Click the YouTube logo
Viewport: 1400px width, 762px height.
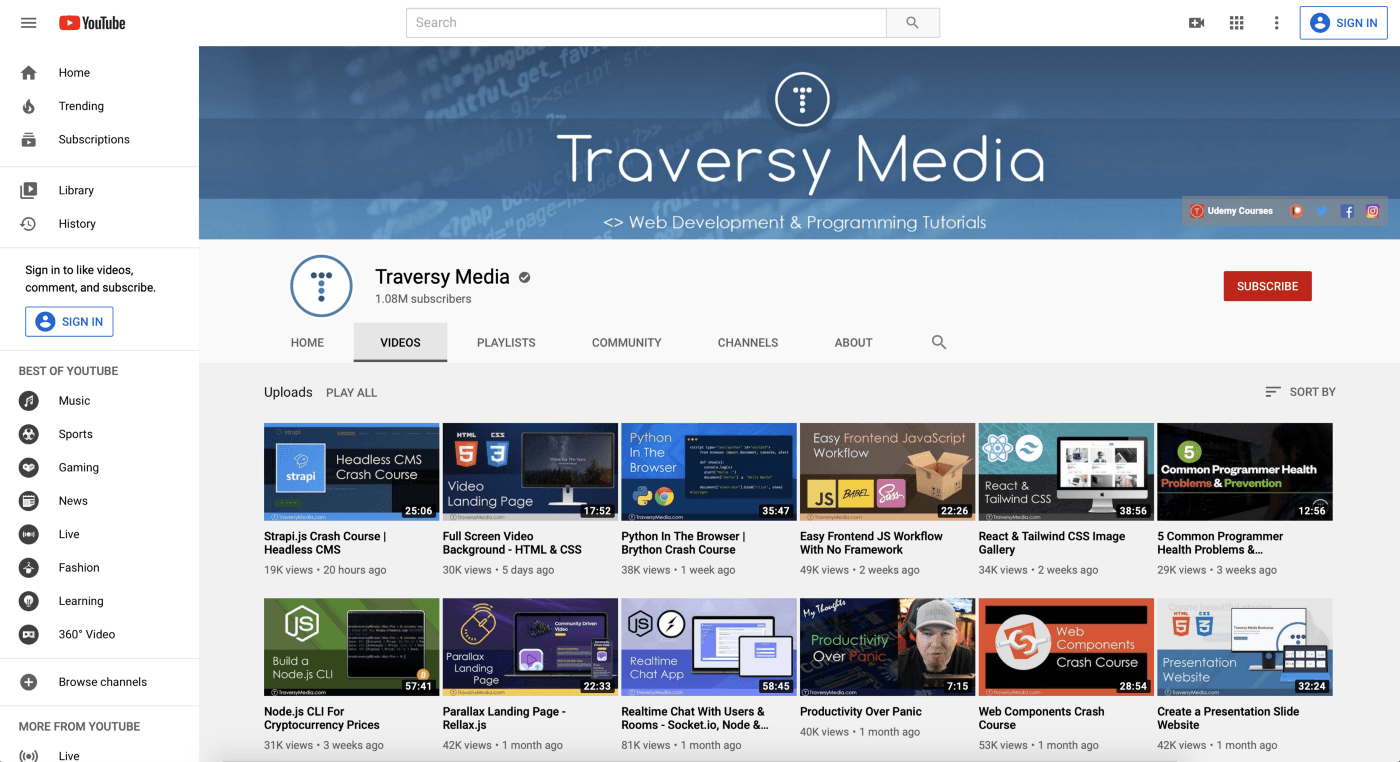click(92, 23)
